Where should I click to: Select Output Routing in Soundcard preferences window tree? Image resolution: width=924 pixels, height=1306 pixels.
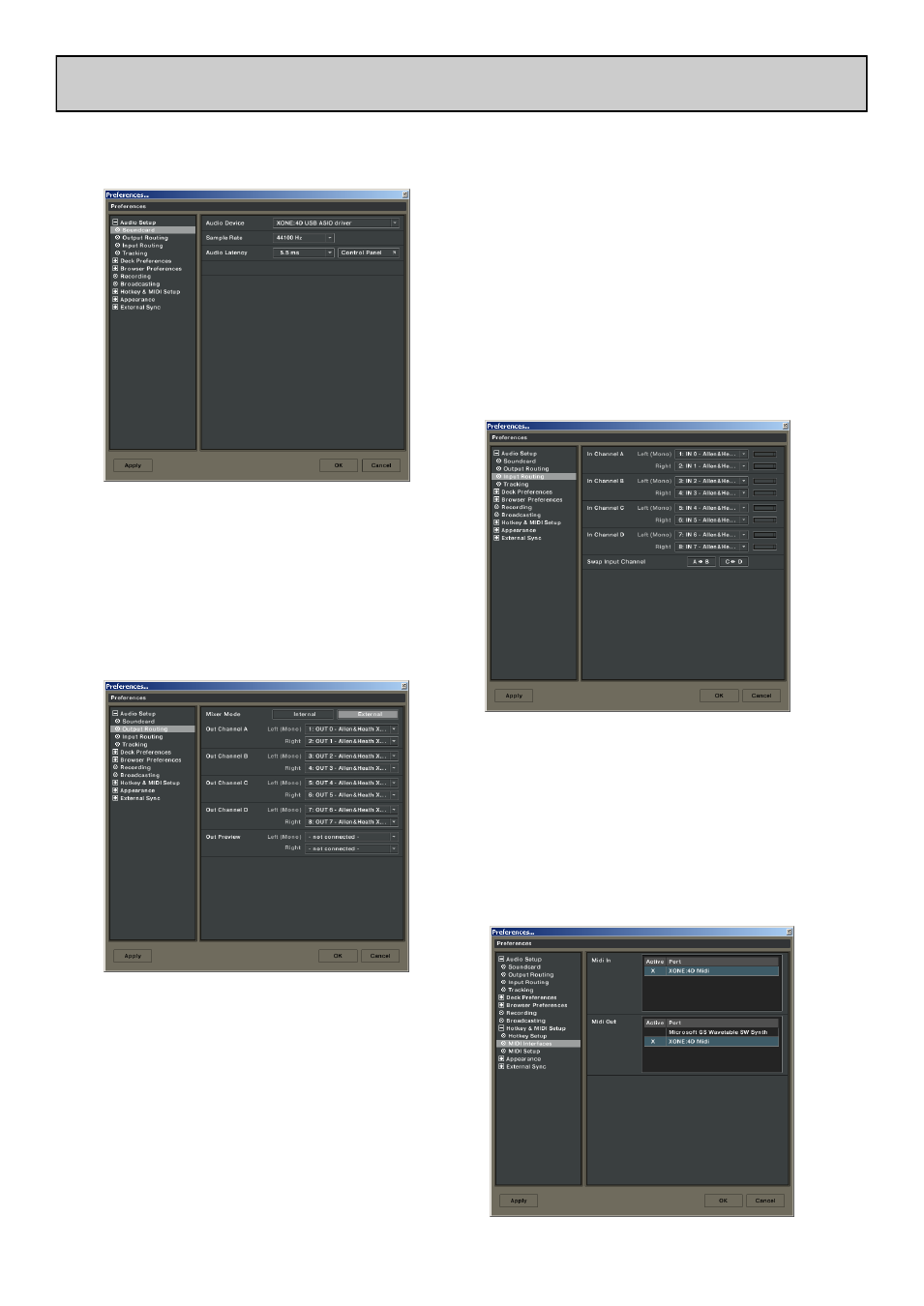pos(144,238)
